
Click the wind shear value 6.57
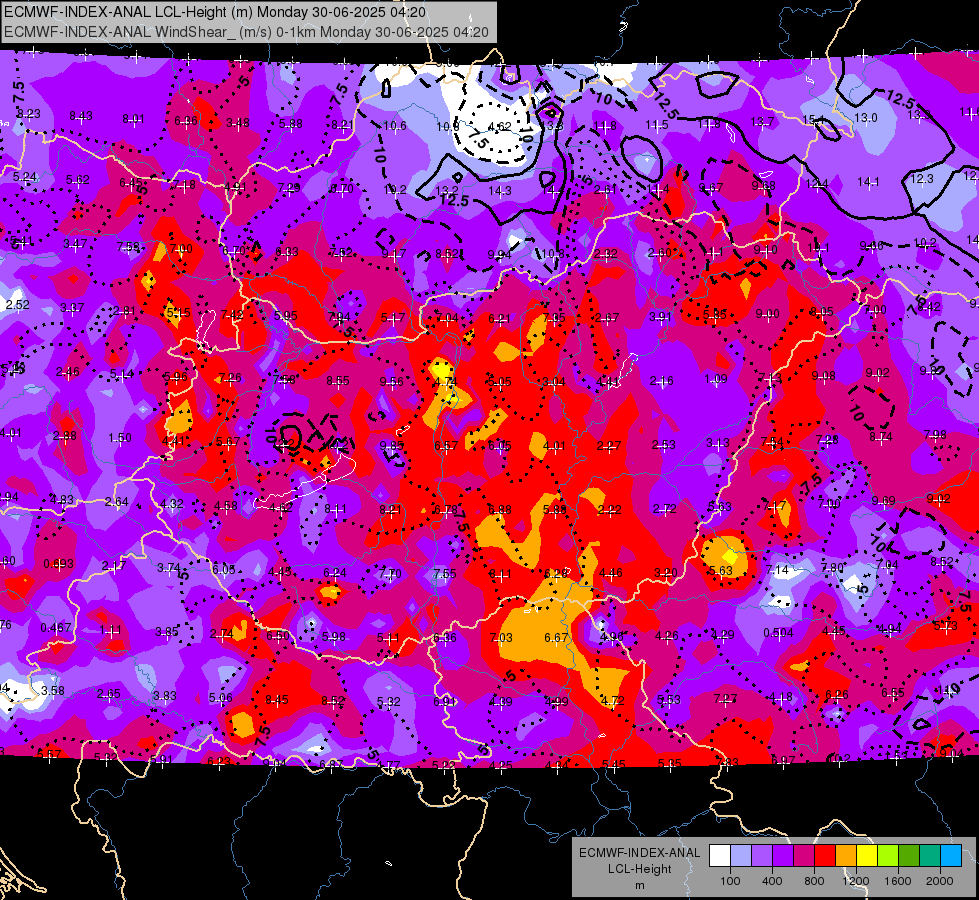pyautogui.click(x=446, y=445)
